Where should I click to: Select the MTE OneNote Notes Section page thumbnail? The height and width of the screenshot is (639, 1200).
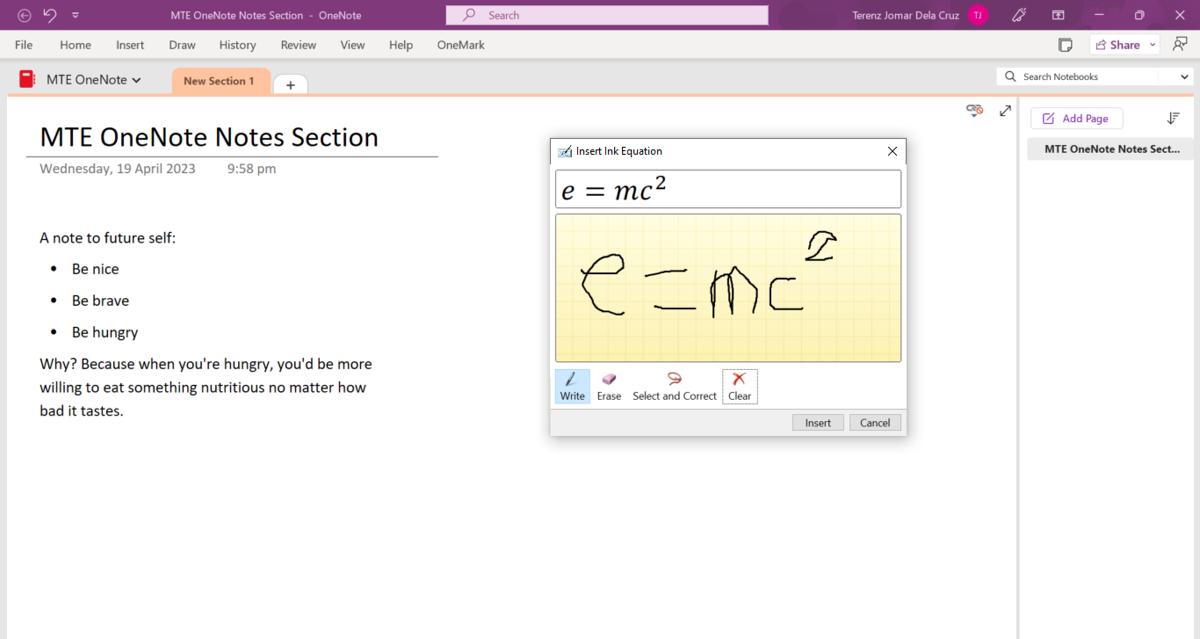pyautogui.click(x=1110, y=148)
